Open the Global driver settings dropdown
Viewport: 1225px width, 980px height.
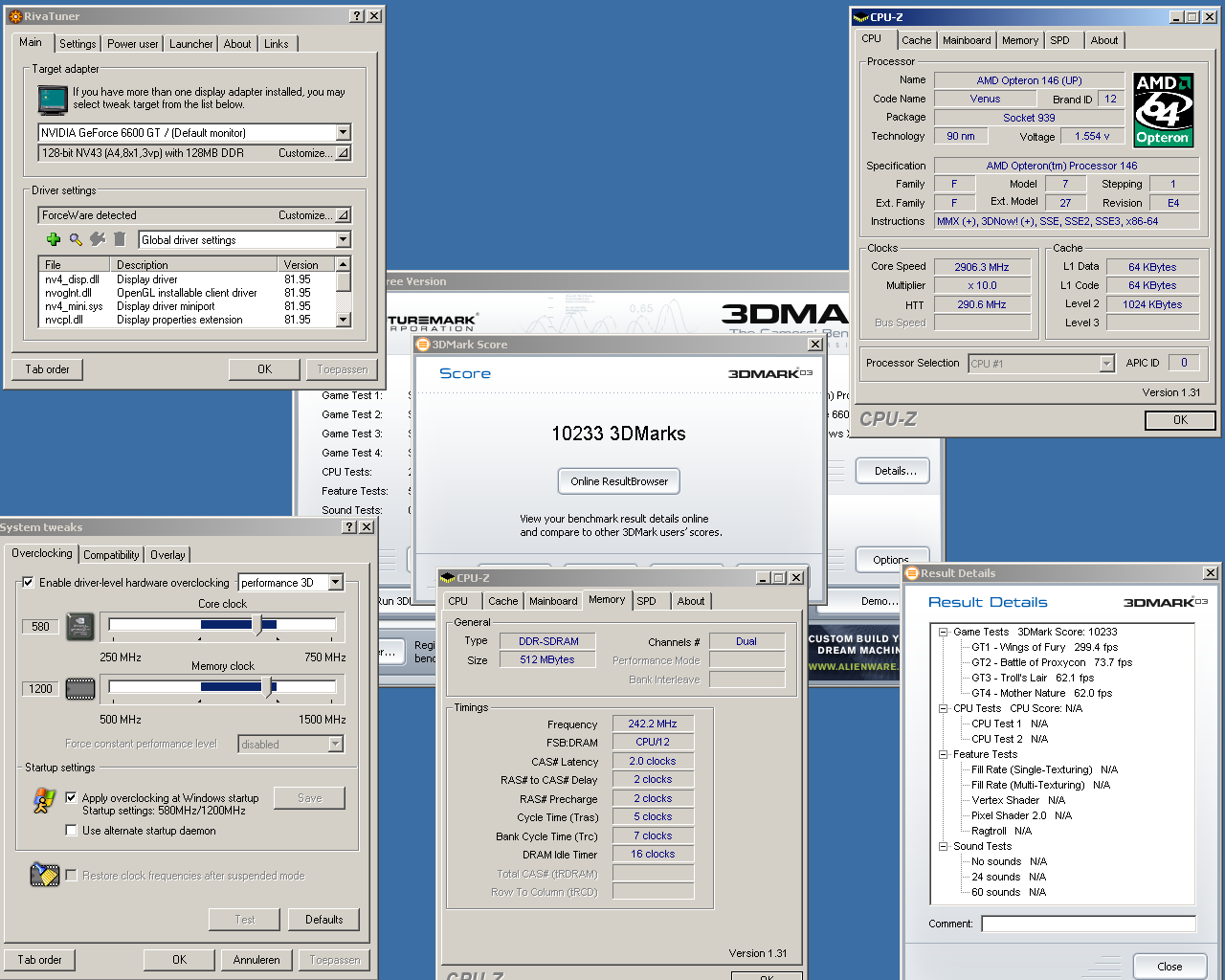click(x=344, y=240)
